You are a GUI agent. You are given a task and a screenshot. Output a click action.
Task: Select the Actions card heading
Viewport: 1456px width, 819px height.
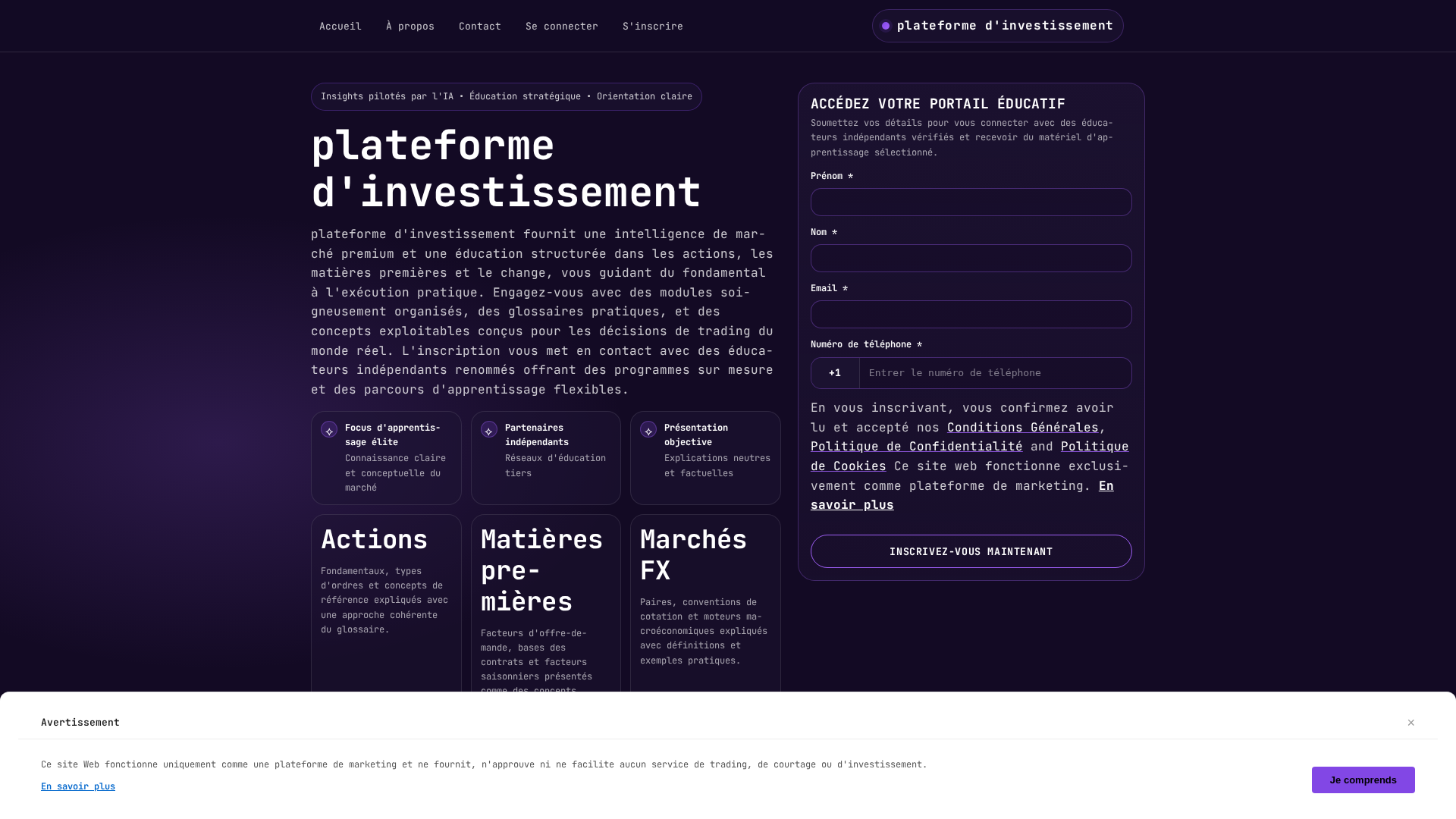pyautogui.click(x=374, y=539)
